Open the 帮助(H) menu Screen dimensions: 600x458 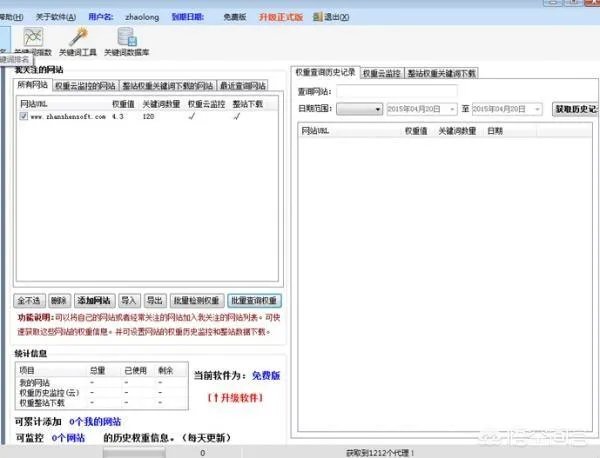click(11, 17)
